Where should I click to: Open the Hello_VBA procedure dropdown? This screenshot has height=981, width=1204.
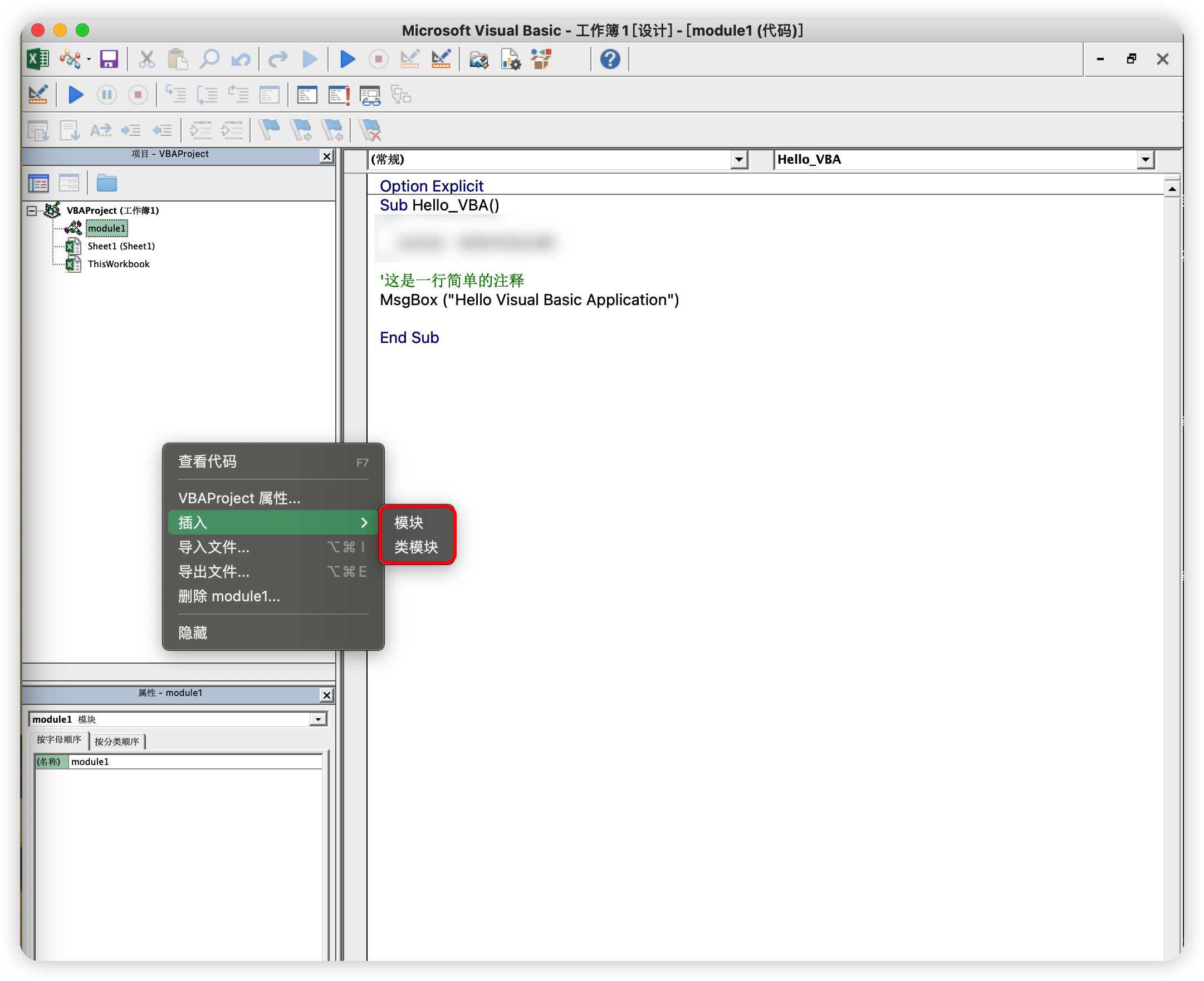1144,160
